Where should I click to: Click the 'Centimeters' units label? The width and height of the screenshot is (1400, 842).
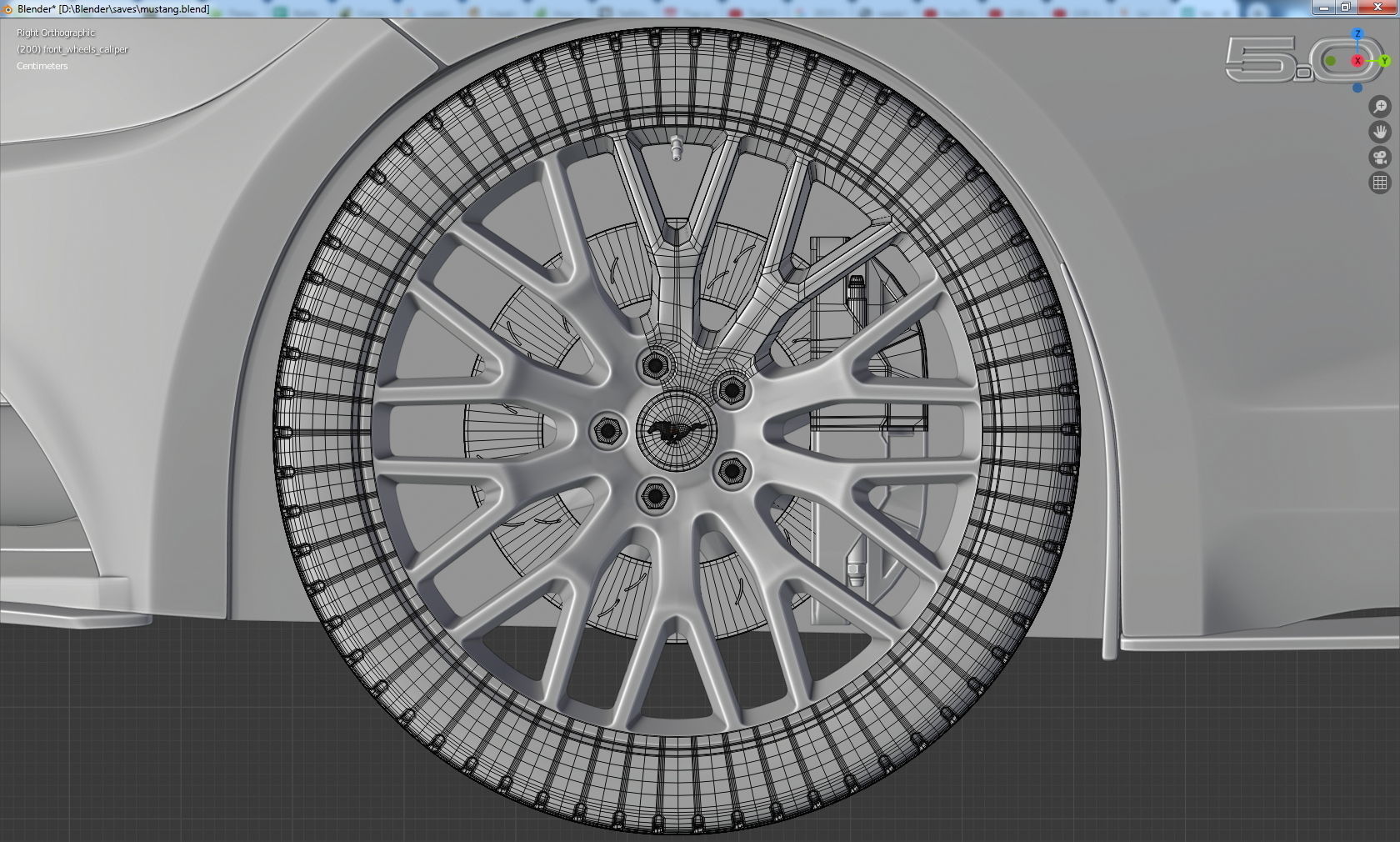[x=42, y=66]
